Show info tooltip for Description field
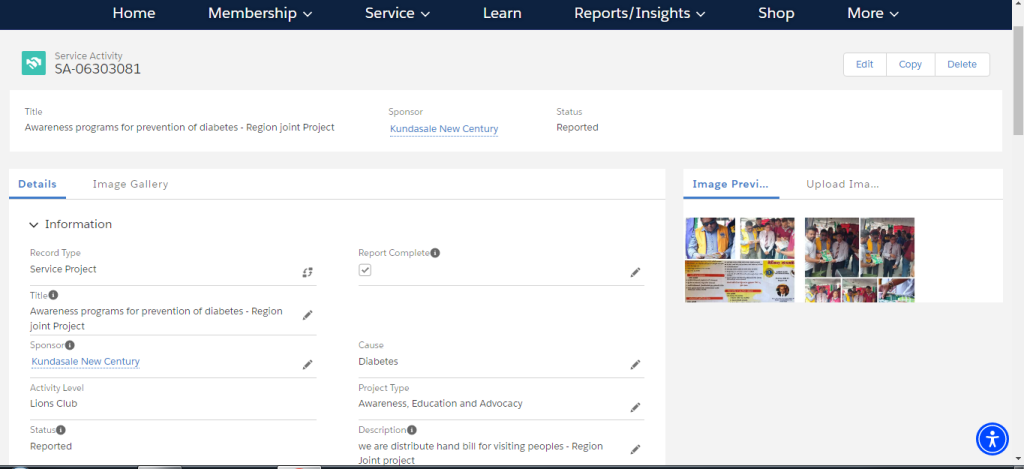 pos(411,430)
